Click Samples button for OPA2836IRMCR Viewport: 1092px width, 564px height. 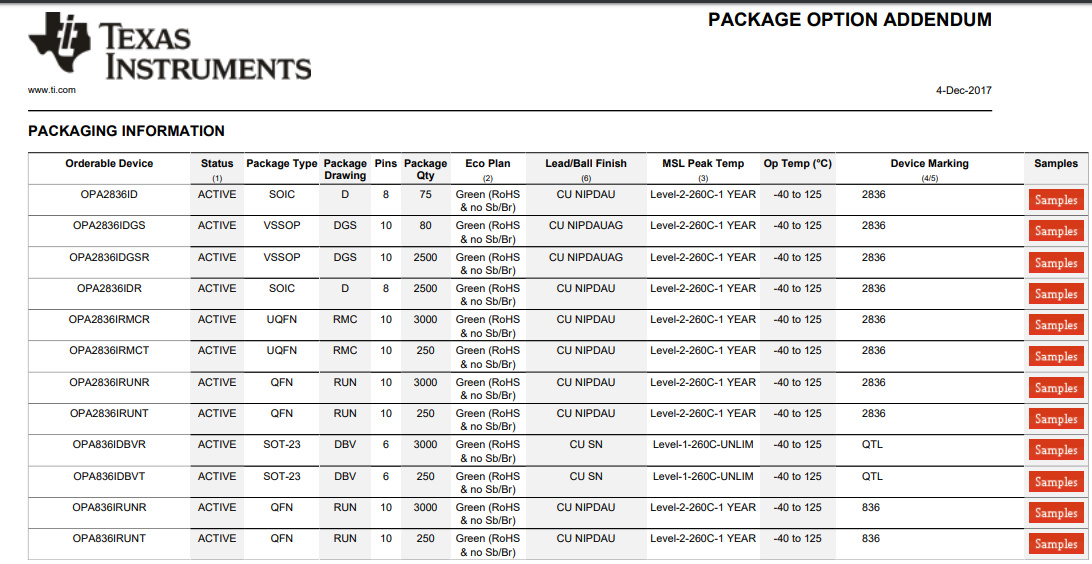1056,325
